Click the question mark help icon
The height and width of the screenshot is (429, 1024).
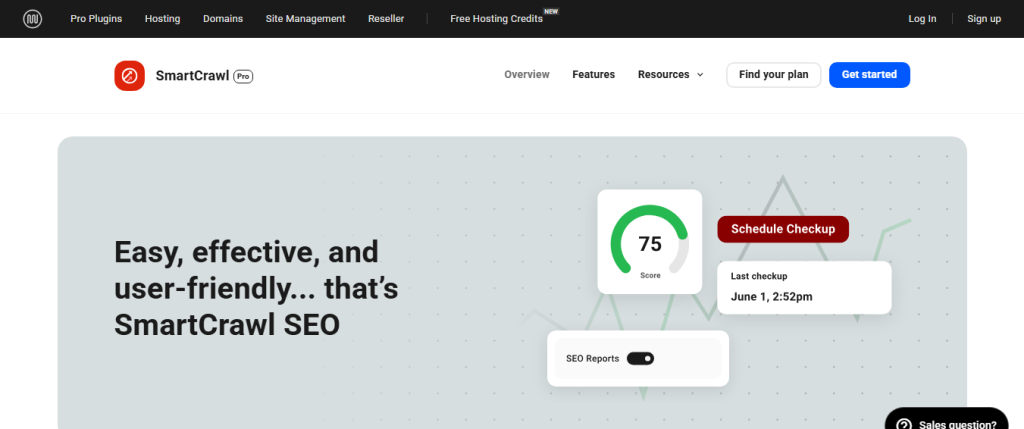tap(903, 423)
